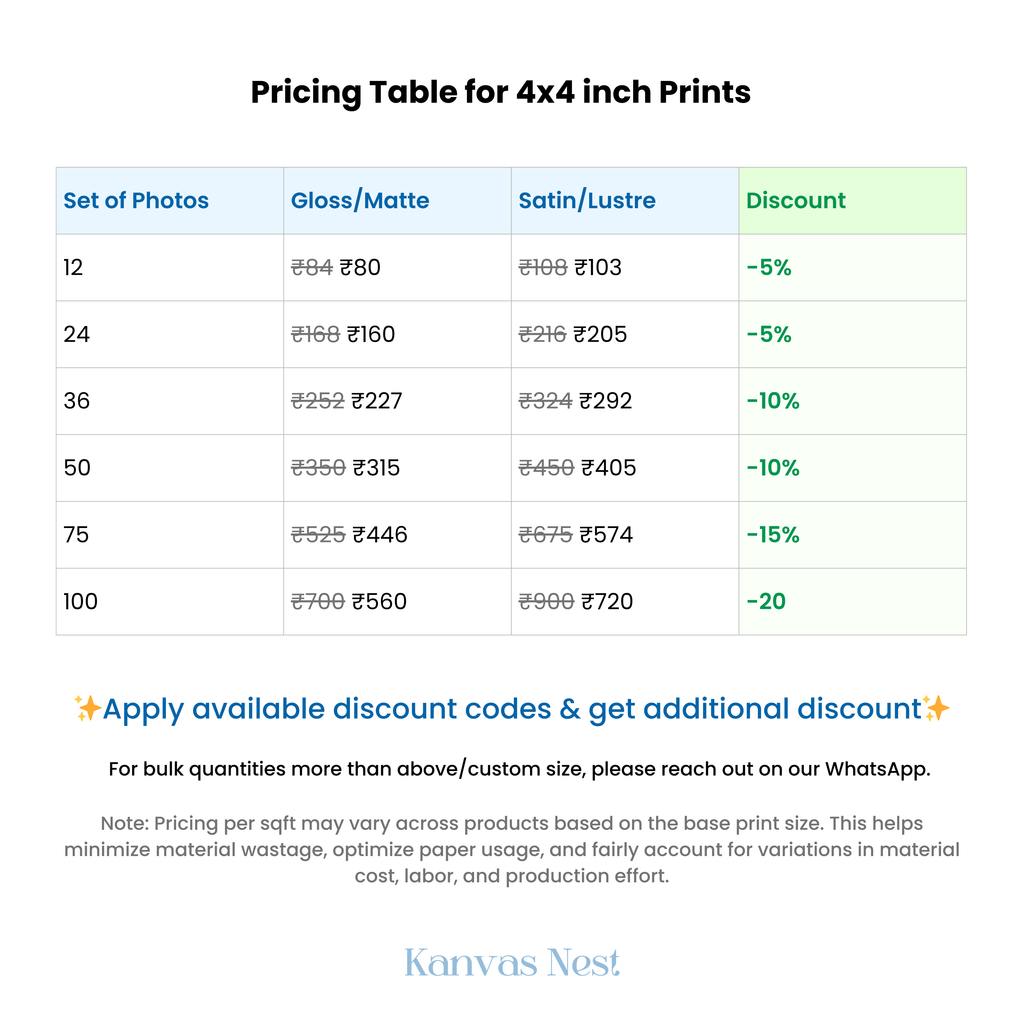Click the ₹446 Gloss/Matte price for 75 photos
Image resolution: width=1024 pixels, height=1024 pixels.
[380, 535]
